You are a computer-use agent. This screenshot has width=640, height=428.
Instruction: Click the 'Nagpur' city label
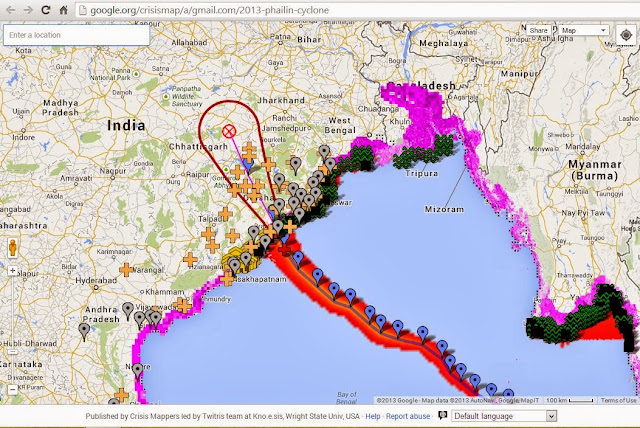coord(113,171)
